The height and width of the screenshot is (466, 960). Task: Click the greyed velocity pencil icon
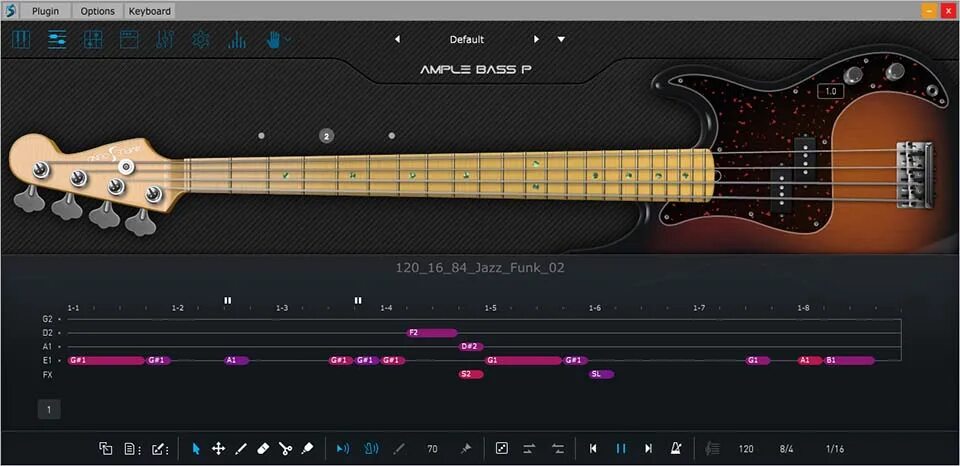pos(399,449)
